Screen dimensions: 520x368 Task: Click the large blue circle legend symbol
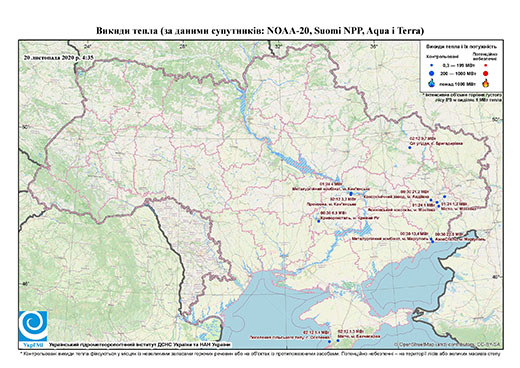tap(432, 73)
